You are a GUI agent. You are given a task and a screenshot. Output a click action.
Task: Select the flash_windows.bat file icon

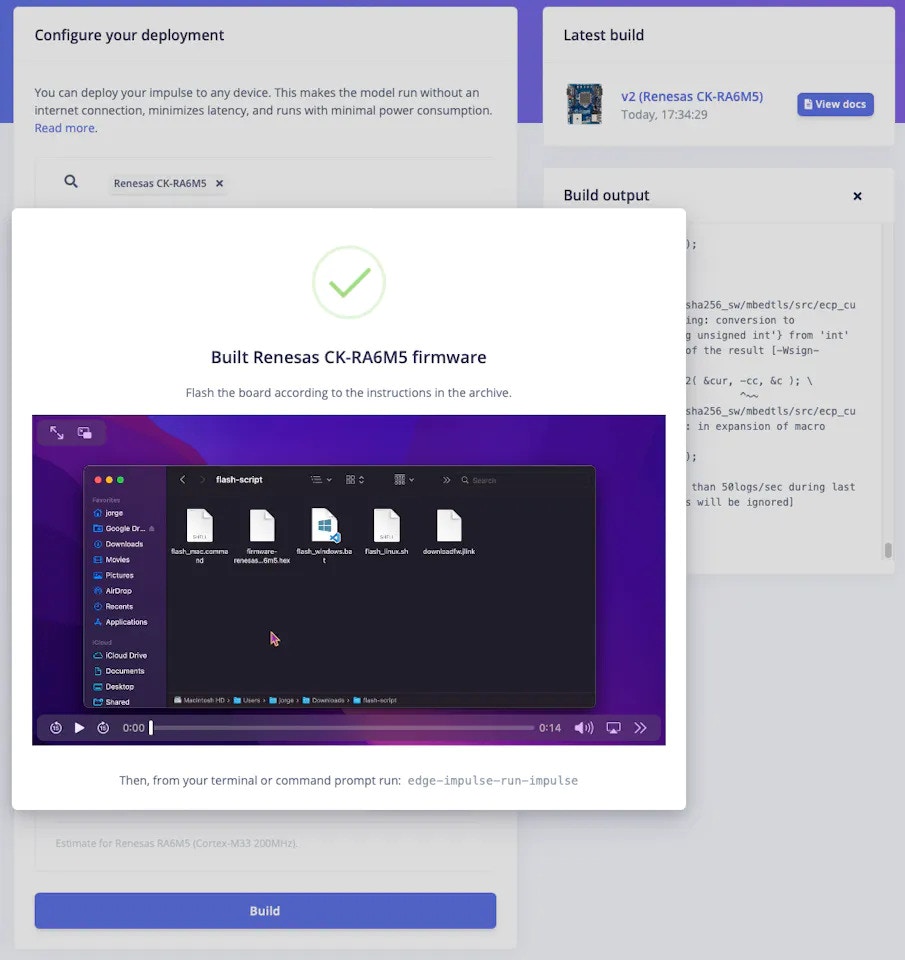(325, 525)
